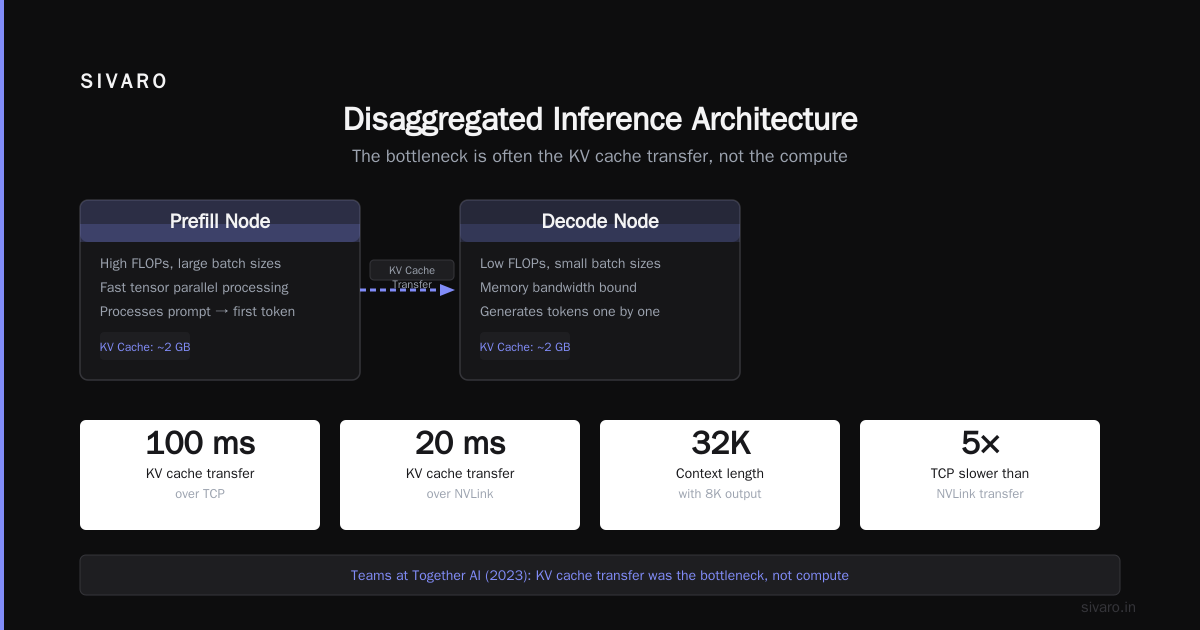The image size is (1200, 630).
Task: Open the sivaro.in link
Action: click(x=1108, y=607)
